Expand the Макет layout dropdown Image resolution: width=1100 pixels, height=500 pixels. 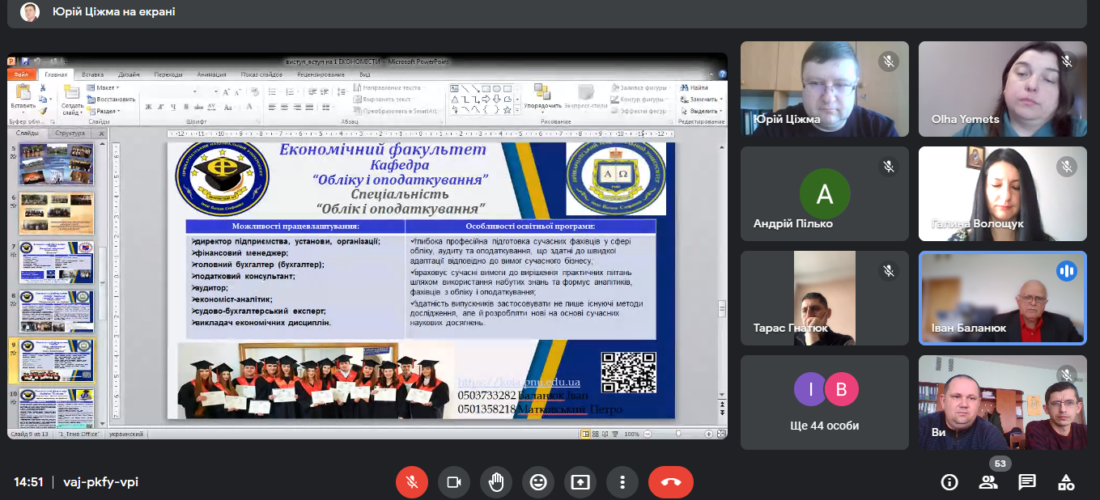pos(104,88)
